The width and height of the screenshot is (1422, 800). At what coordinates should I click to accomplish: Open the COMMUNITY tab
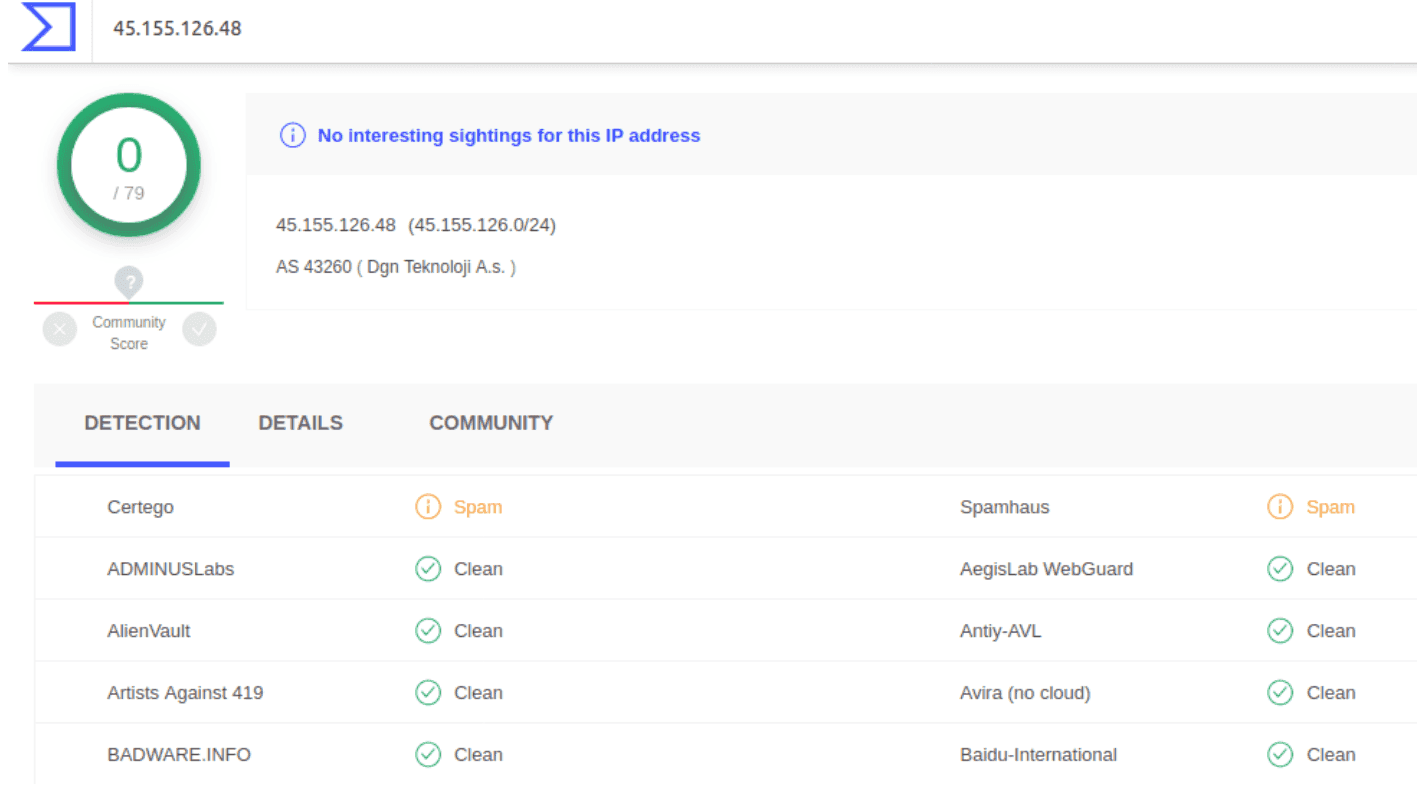tap(491, 423)
